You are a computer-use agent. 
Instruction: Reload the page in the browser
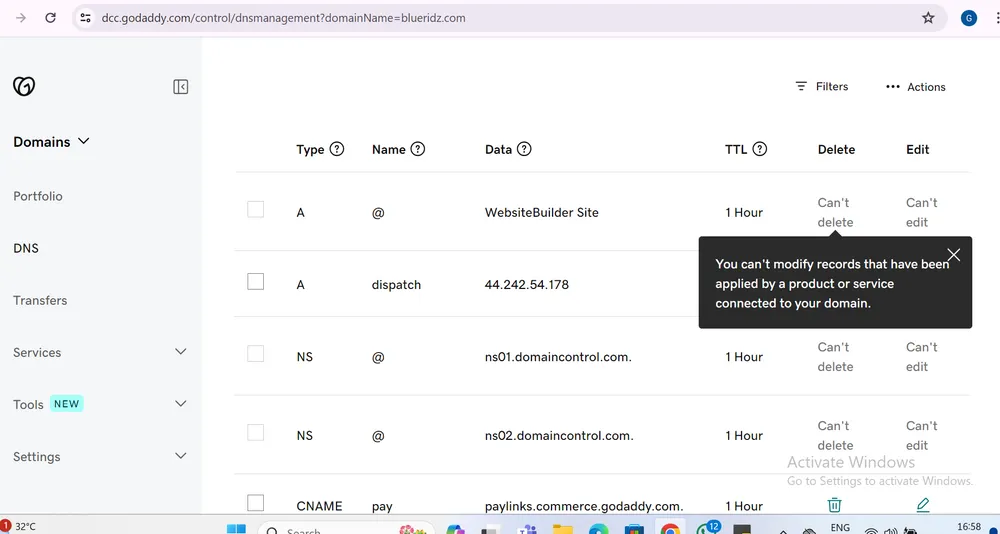point(50,18)
